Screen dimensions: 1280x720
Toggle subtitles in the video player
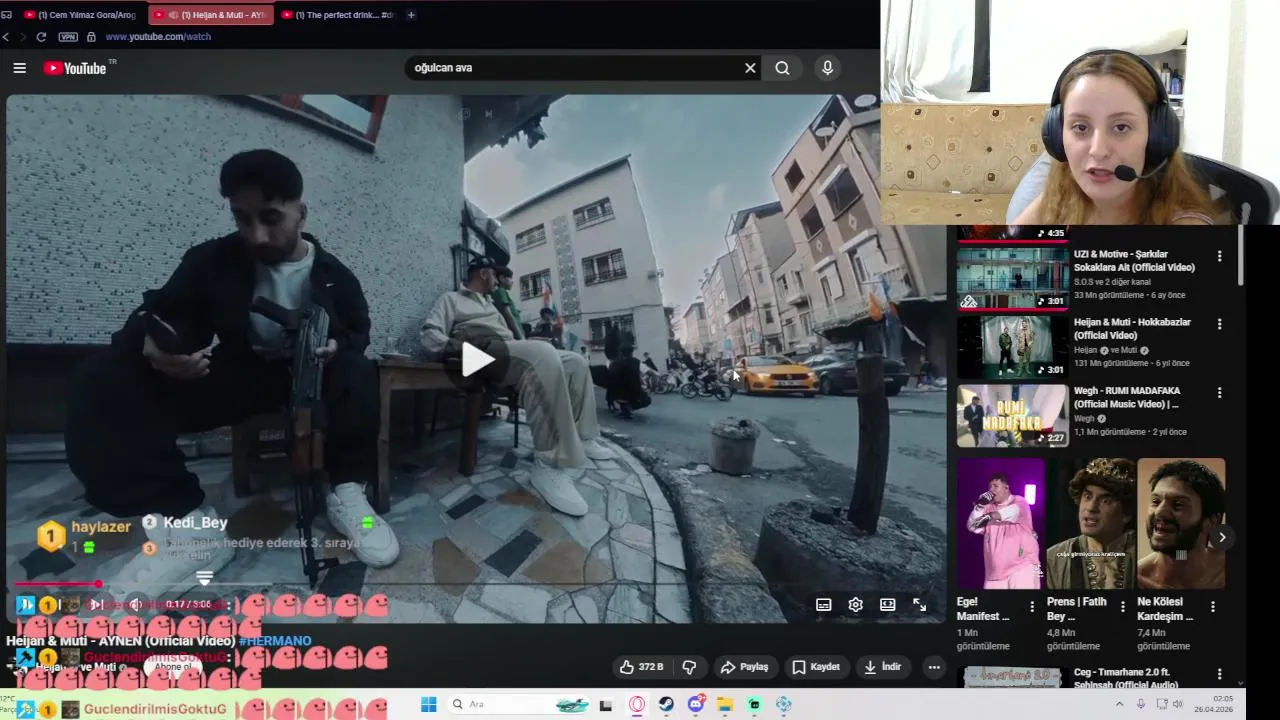point(824,604)
